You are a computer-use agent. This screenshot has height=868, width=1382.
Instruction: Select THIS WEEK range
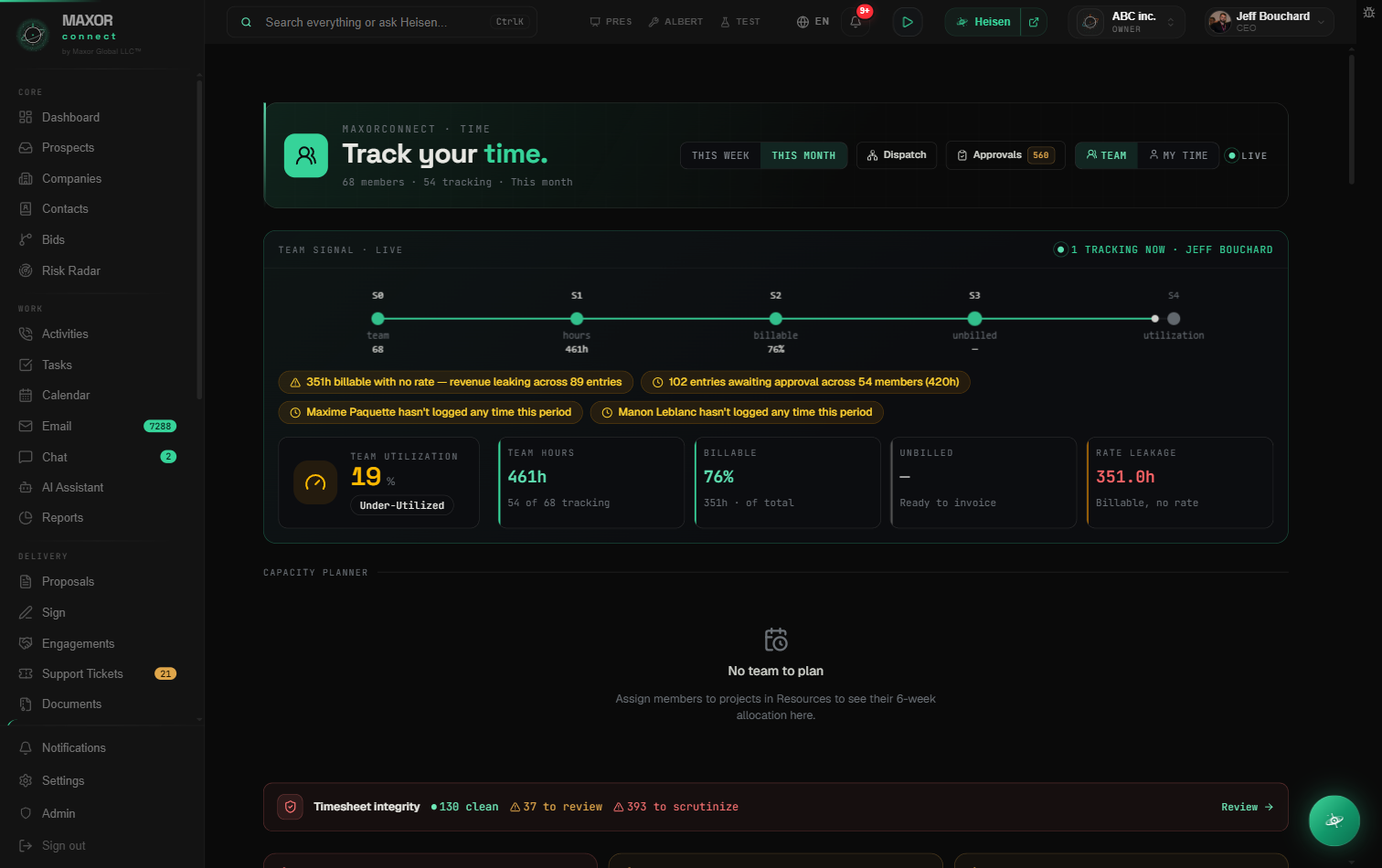click(720, 155)
